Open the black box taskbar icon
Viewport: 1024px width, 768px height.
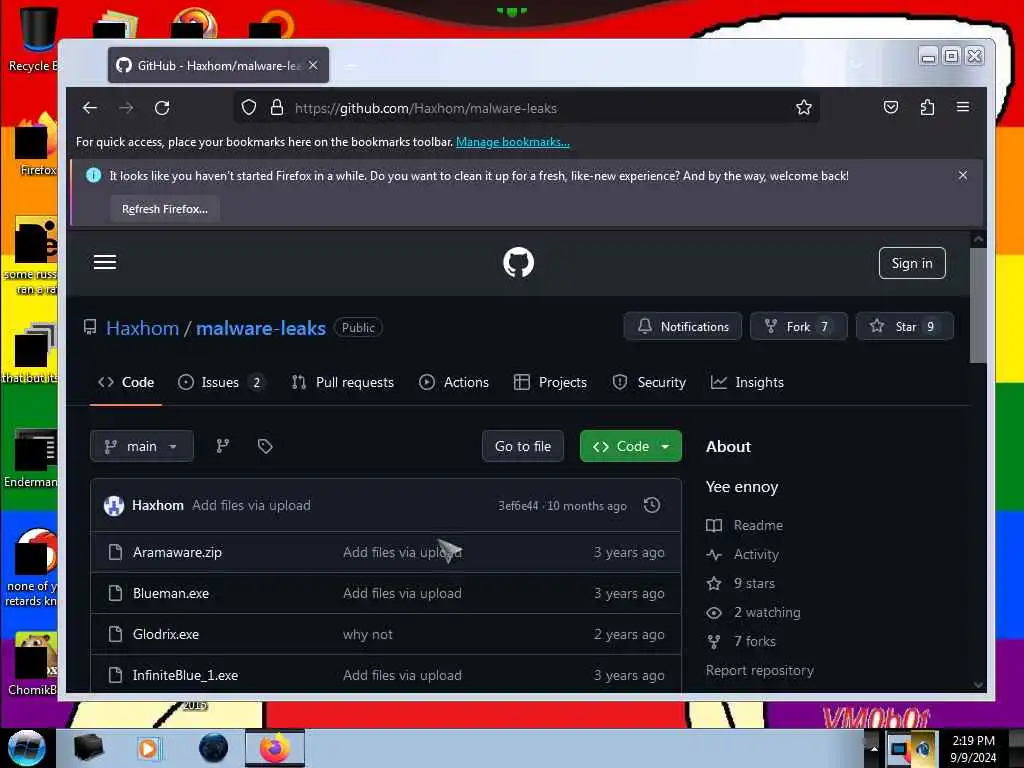pyautogui.click(x=88, y=748)
